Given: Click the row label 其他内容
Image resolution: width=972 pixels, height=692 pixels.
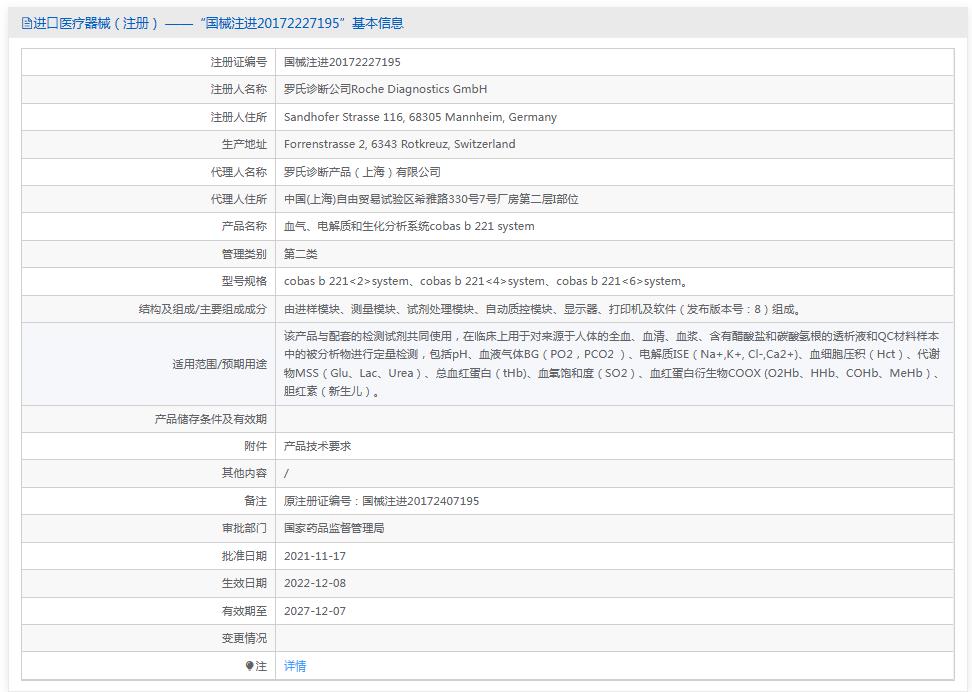Looking at the screenshot, I should click(x=244, y=473).
